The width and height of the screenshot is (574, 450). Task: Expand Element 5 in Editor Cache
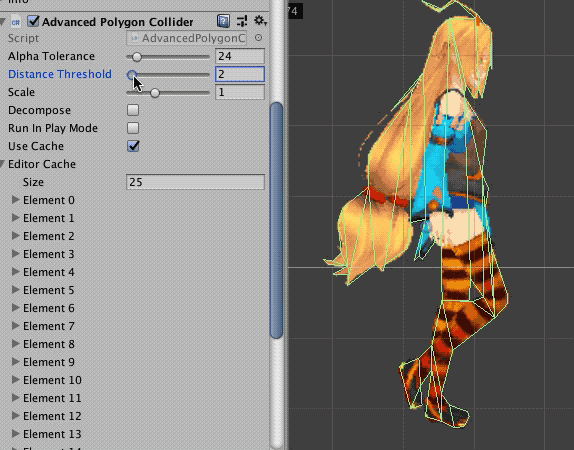(15, 289)
